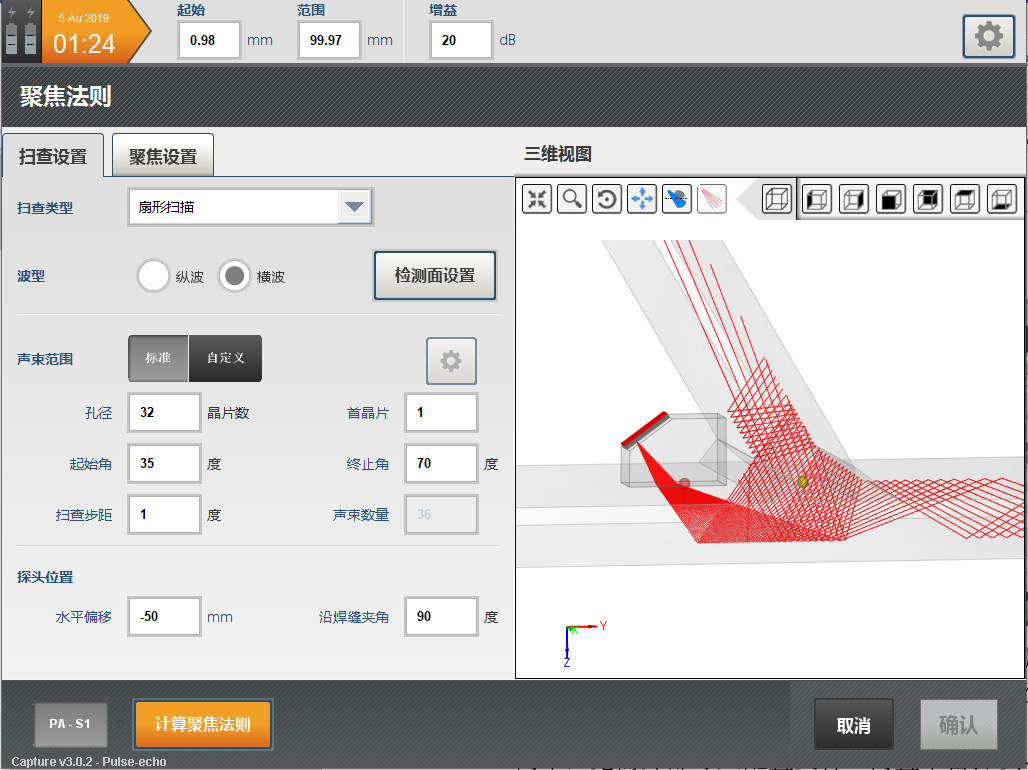Open the beam range gear settings

click(451, 361)
